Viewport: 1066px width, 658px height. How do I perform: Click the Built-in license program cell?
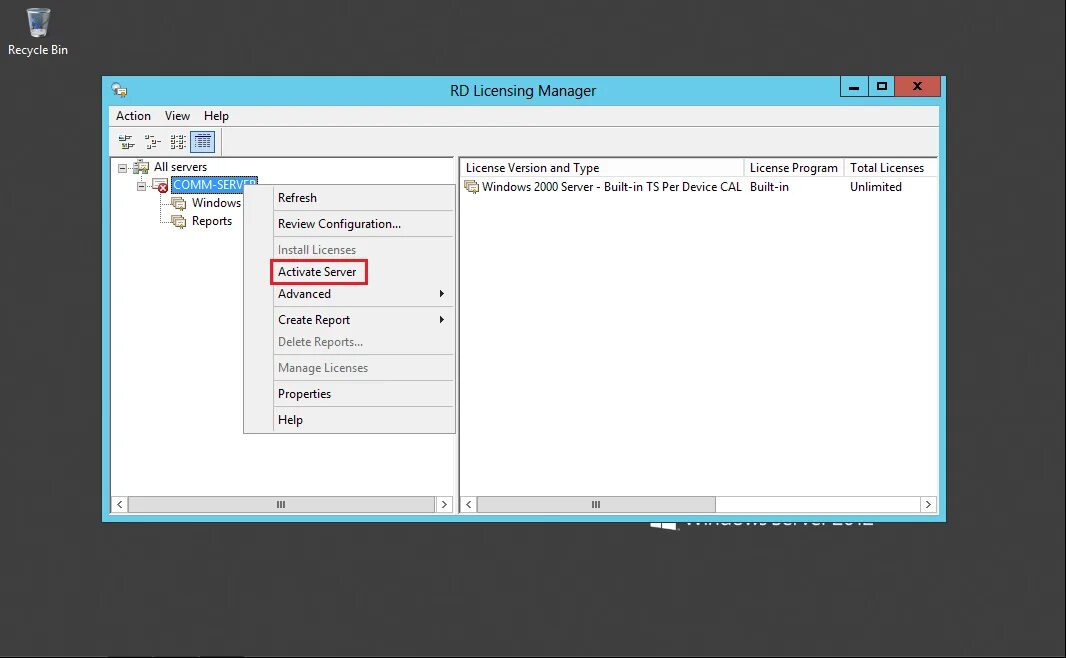769,187
